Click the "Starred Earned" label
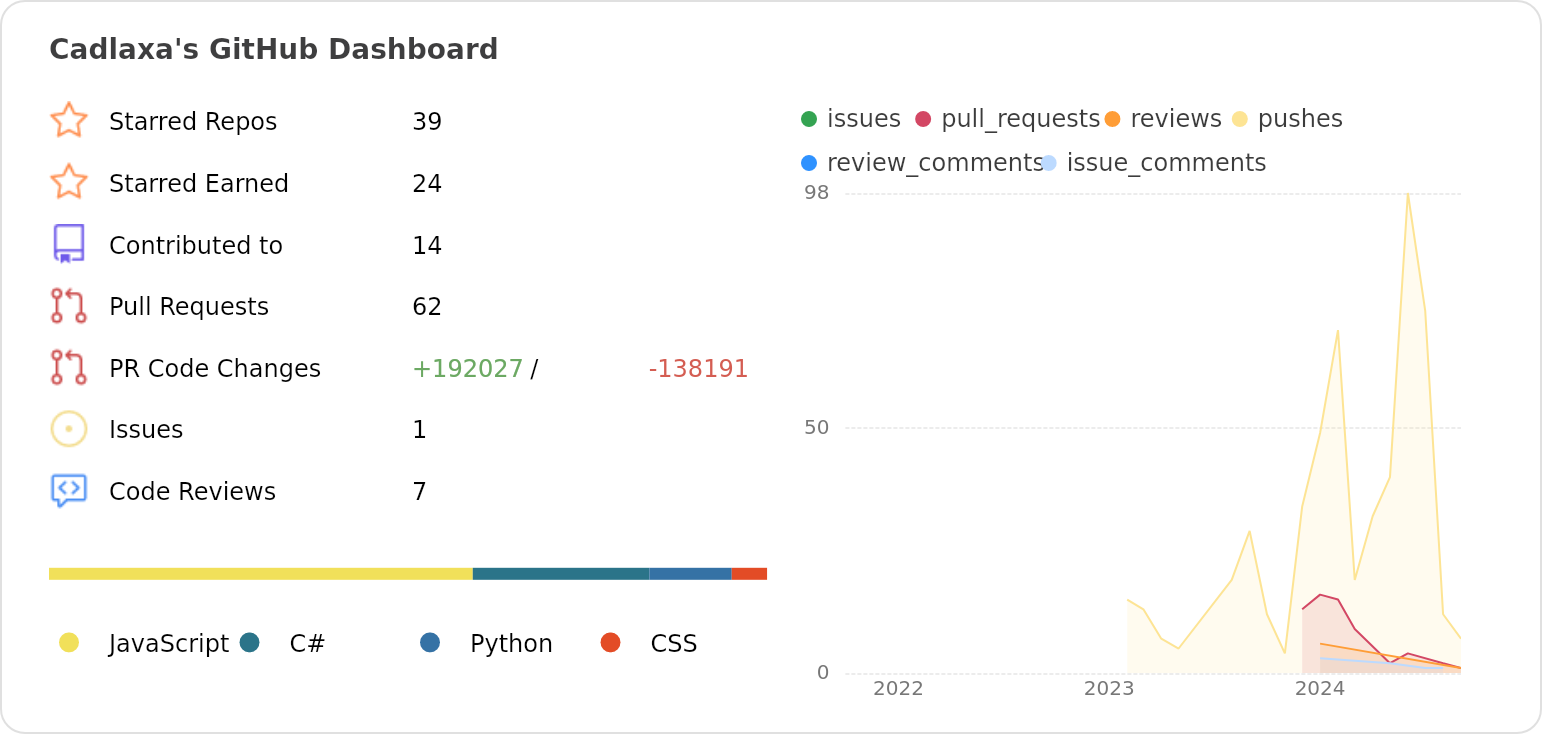1542x734 pixels. click(199, 184)
